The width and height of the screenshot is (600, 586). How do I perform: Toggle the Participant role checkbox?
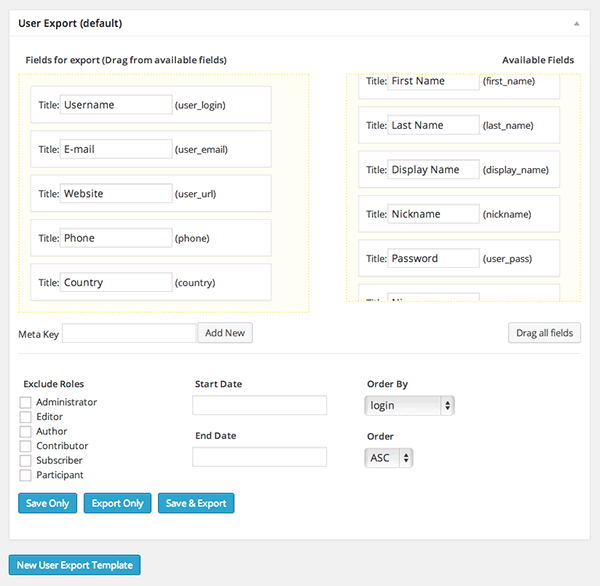(26, 475)
